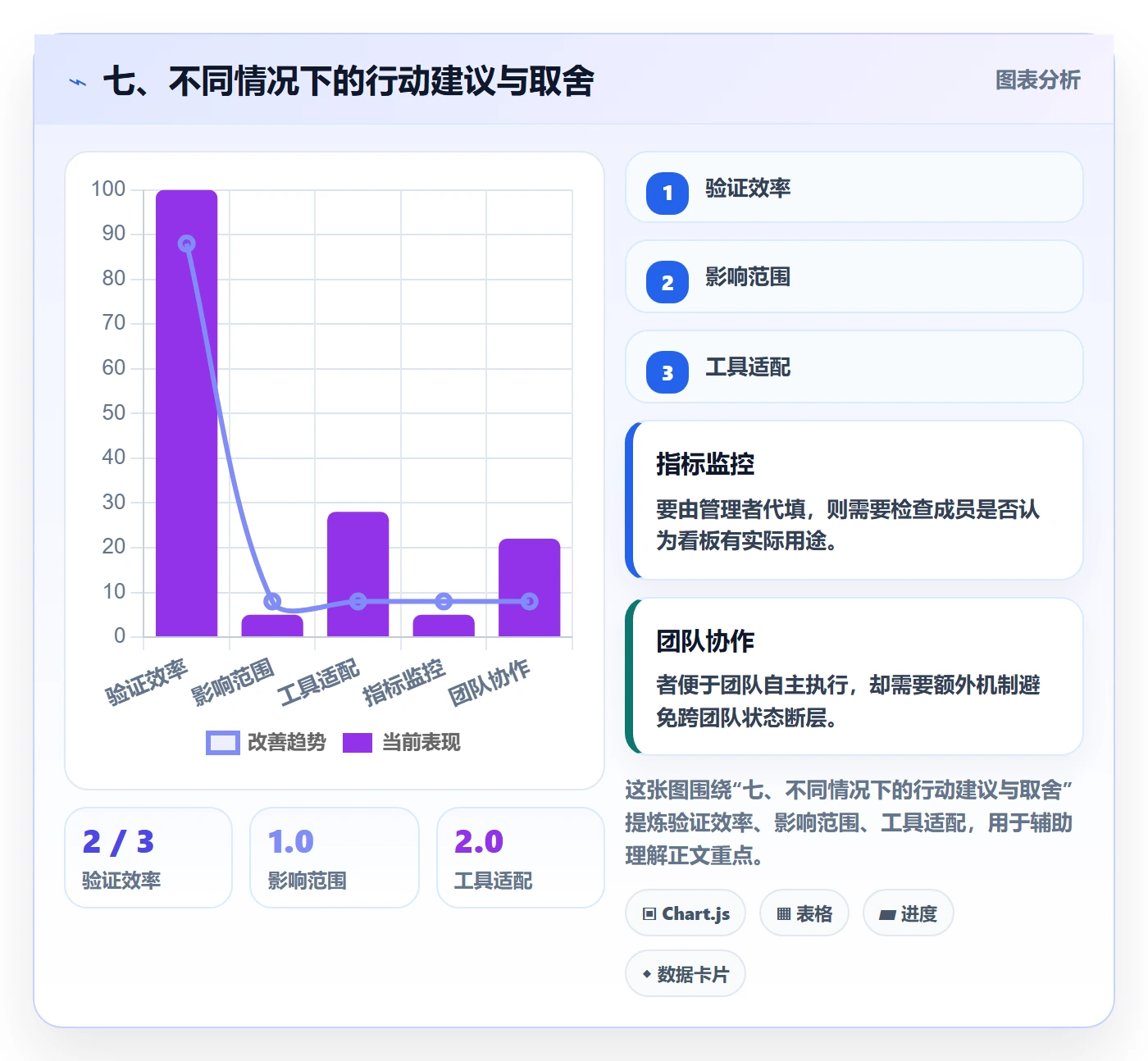
Task: Click the 进度 tag
Action: [x=908, y=913]
